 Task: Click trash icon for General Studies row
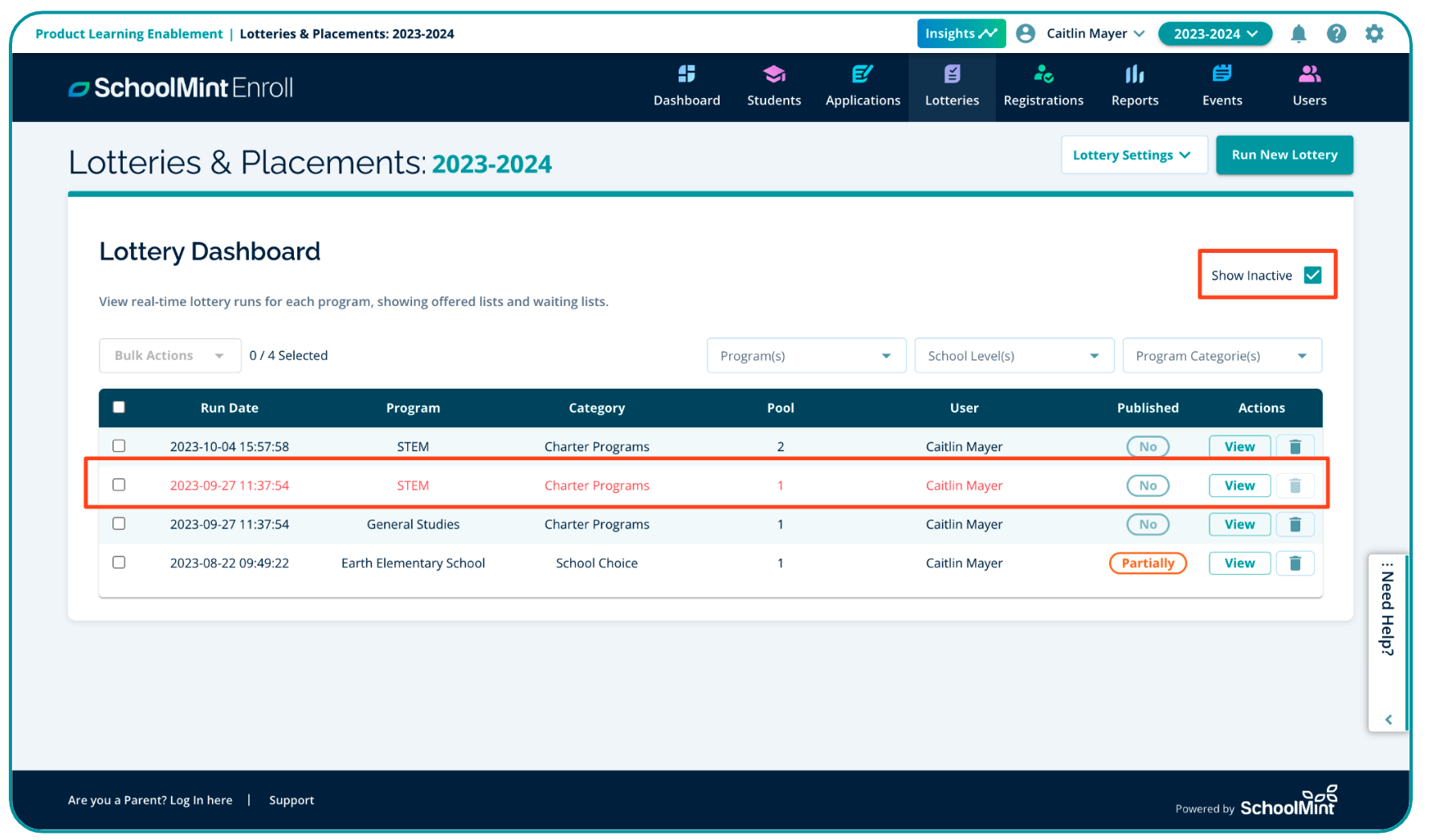(x=1295, y=524)
